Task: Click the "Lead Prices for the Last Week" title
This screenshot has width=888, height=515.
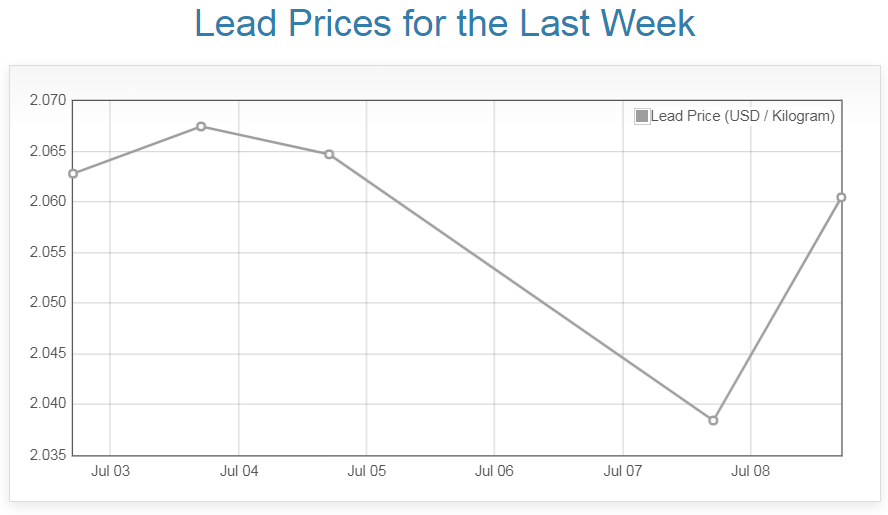Action: [x=444, y=23]
